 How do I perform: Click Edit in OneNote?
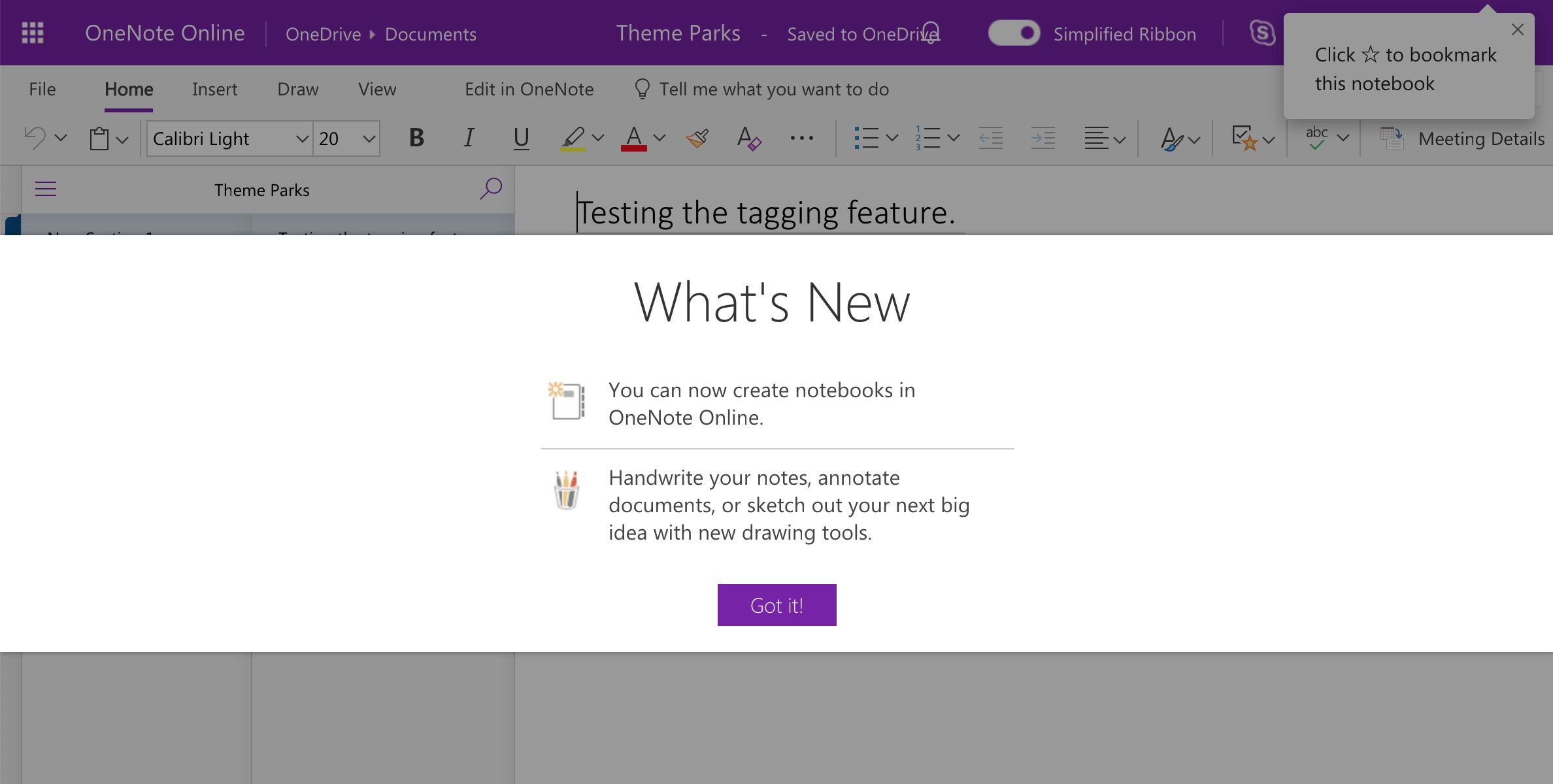coord(529,89)
